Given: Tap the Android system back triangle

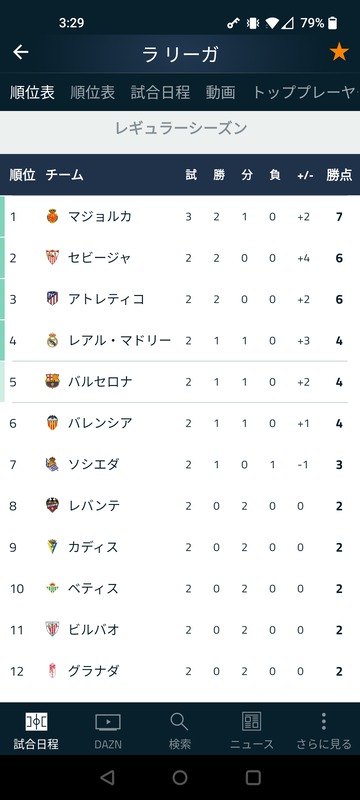Looking at the screenshot, I should point(107,778).
